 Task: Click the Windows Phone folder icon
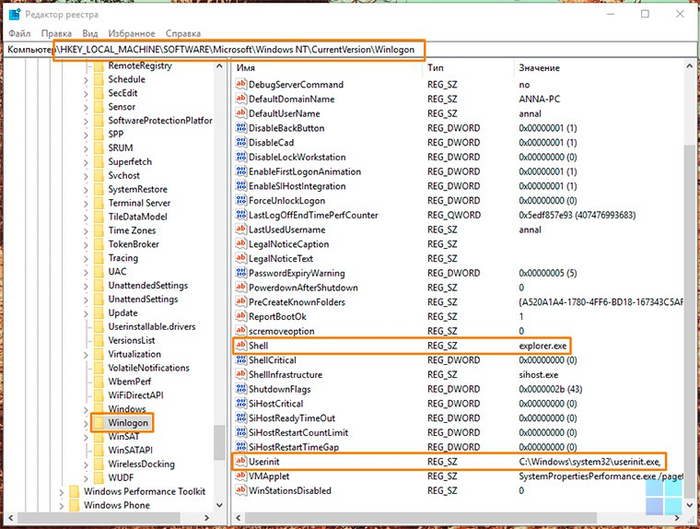(73, 506)
